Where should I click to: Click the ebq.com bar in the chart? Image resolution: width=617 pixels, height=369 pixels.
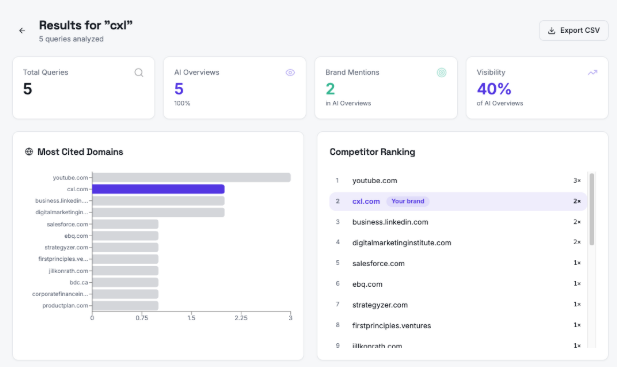tap(126, 236)
